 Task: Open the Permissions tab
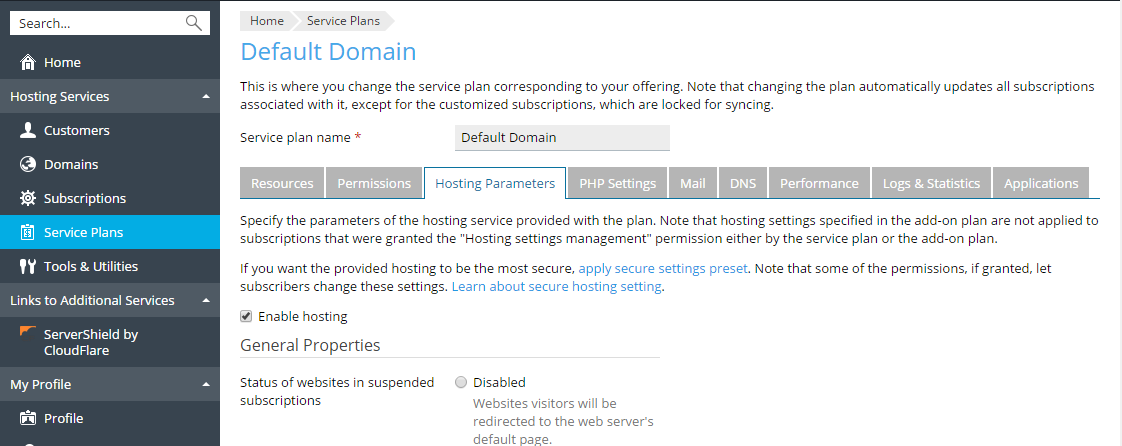click(374, 183)
